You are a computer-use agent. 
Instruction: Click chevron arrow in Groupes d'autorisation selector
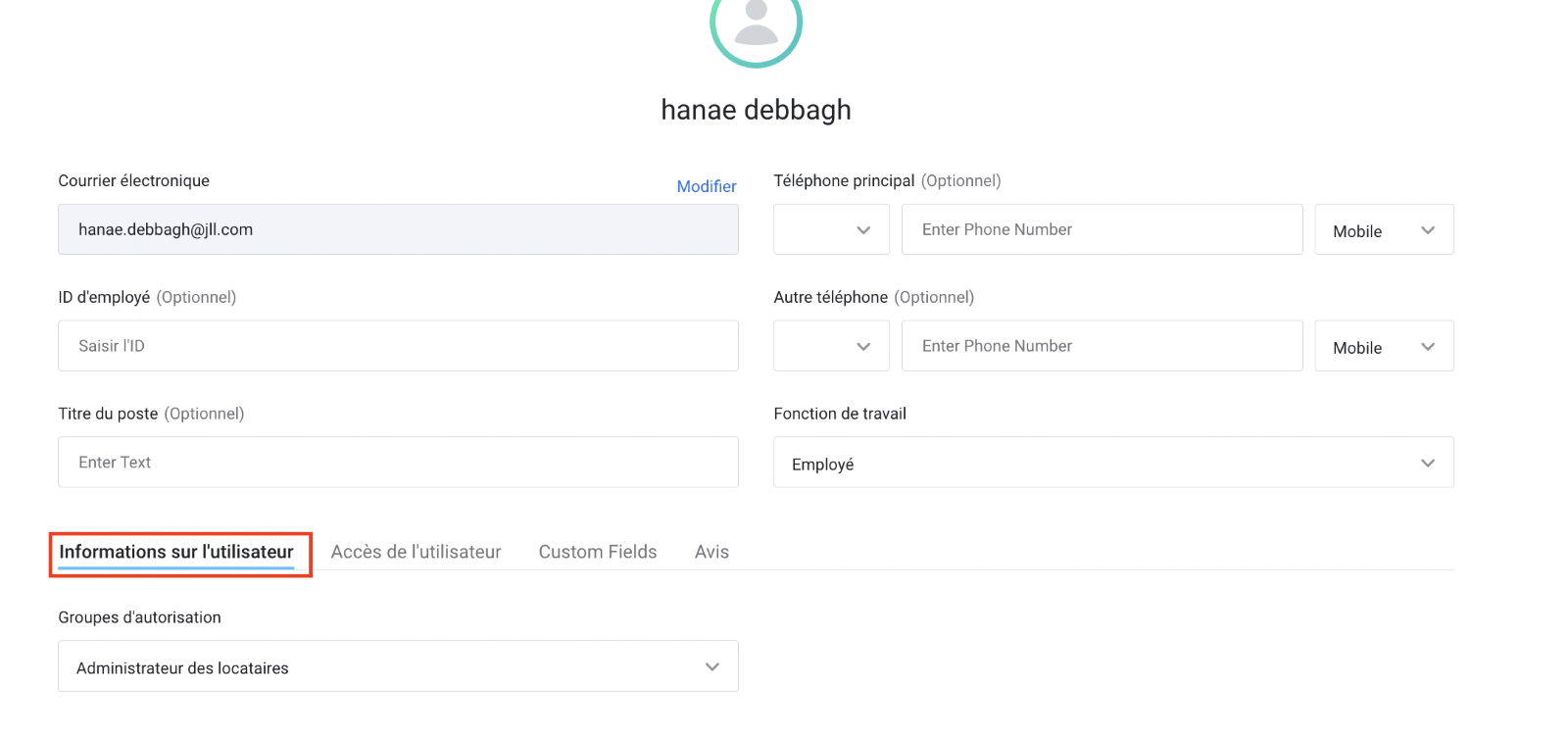pos(712,667)
